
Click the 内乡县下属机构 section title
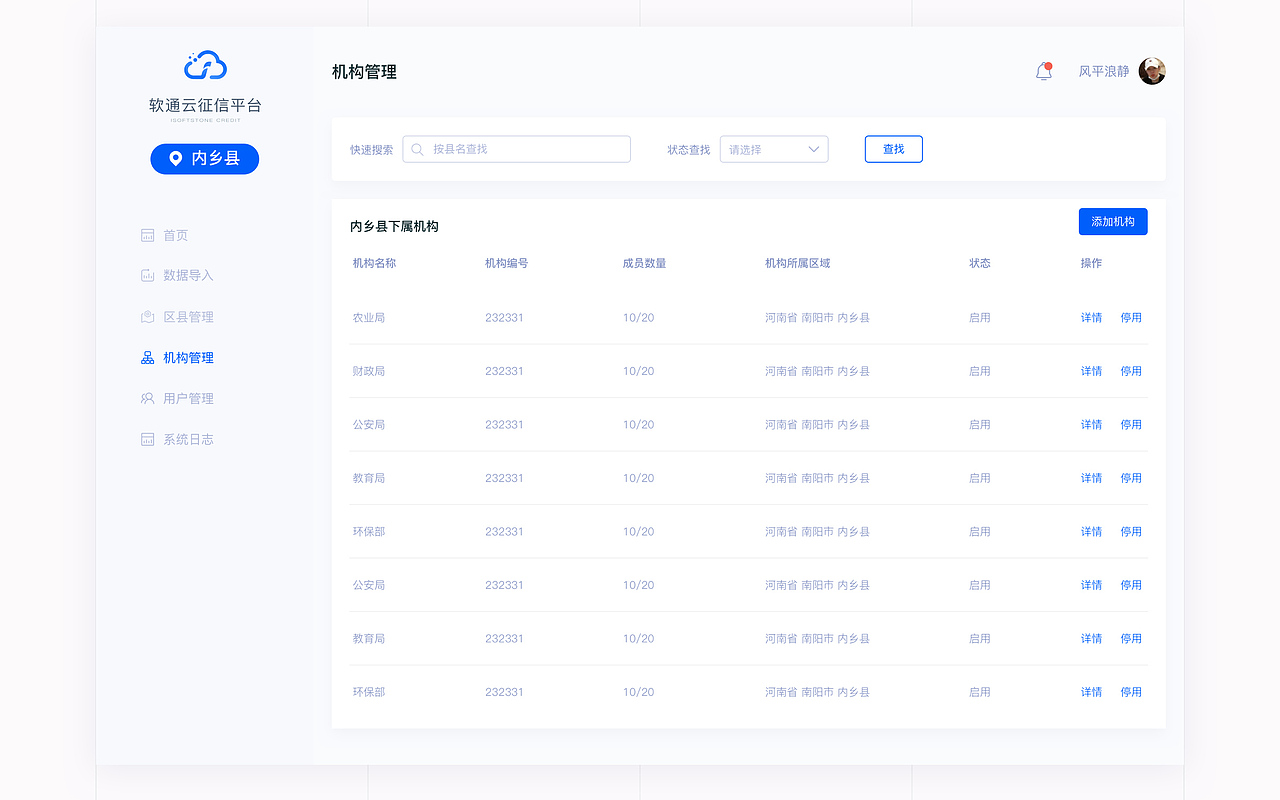coord(394,226)
